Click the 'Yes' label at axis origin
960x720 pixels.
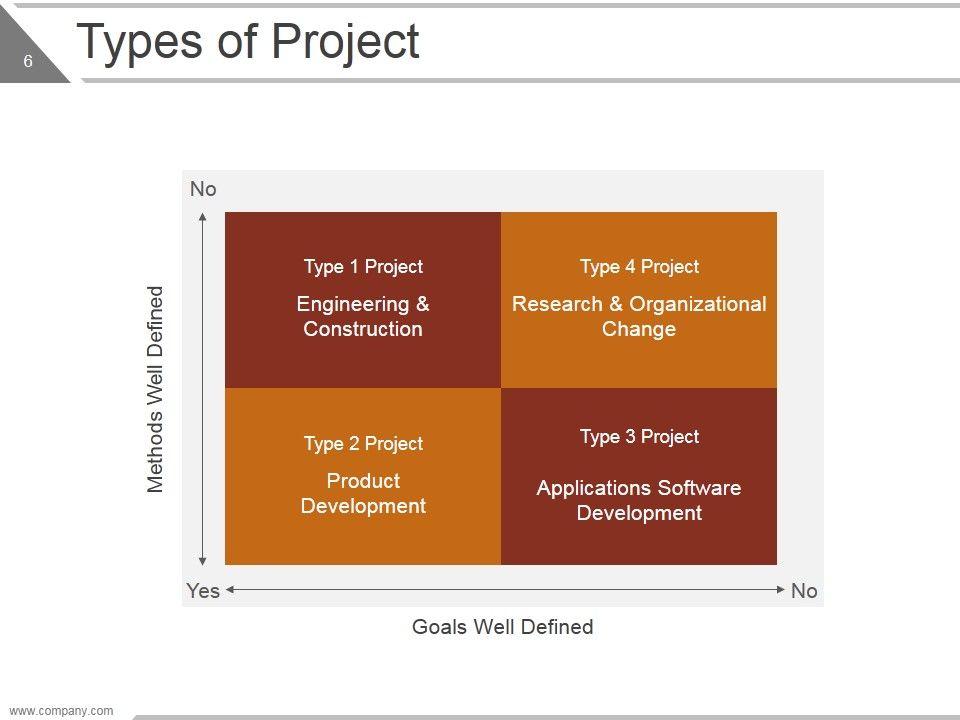(x=203, y=591)
